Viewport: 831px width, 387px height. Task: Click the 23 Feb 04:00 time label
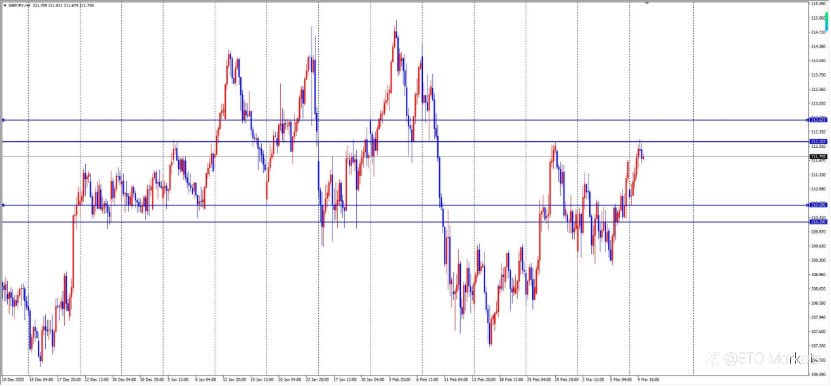coord(539,380)
